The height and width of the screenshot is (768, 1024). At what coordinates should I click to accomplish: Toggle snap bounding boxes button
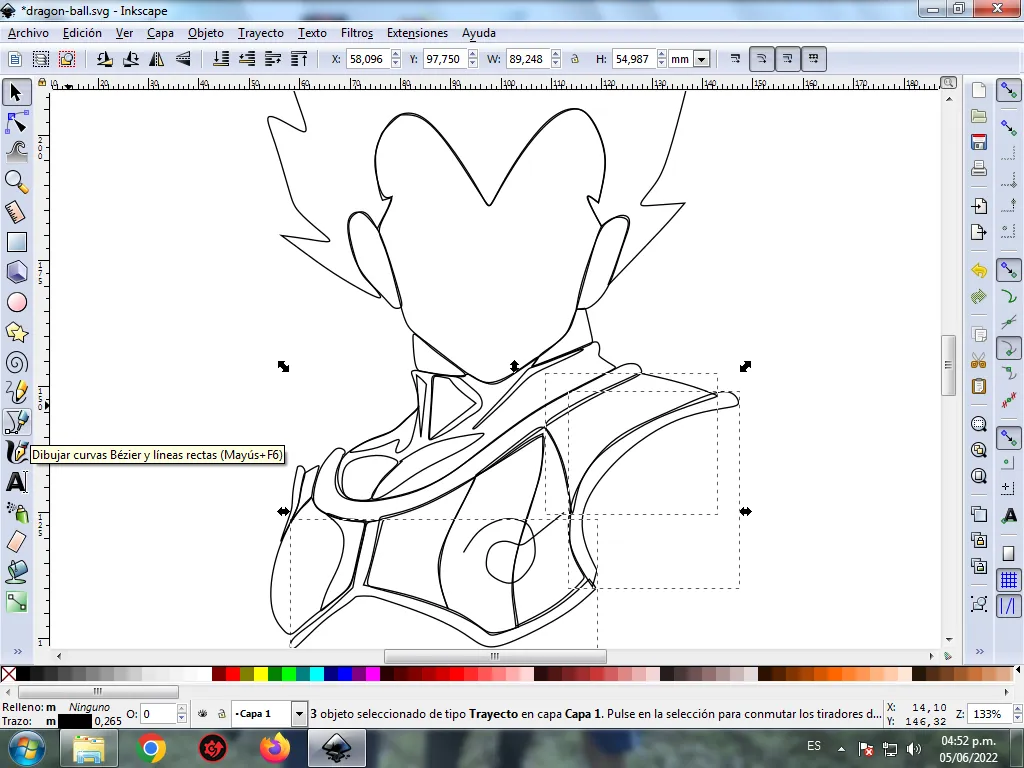[x=1008, y=129]
